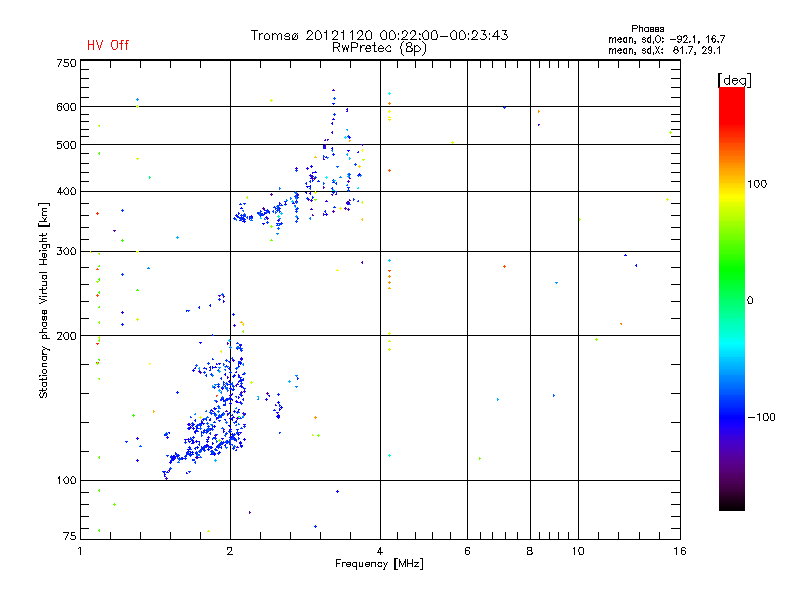Click the "Phases" heading at top right
This screenshot has width=800, height=600.
point(647,29)
